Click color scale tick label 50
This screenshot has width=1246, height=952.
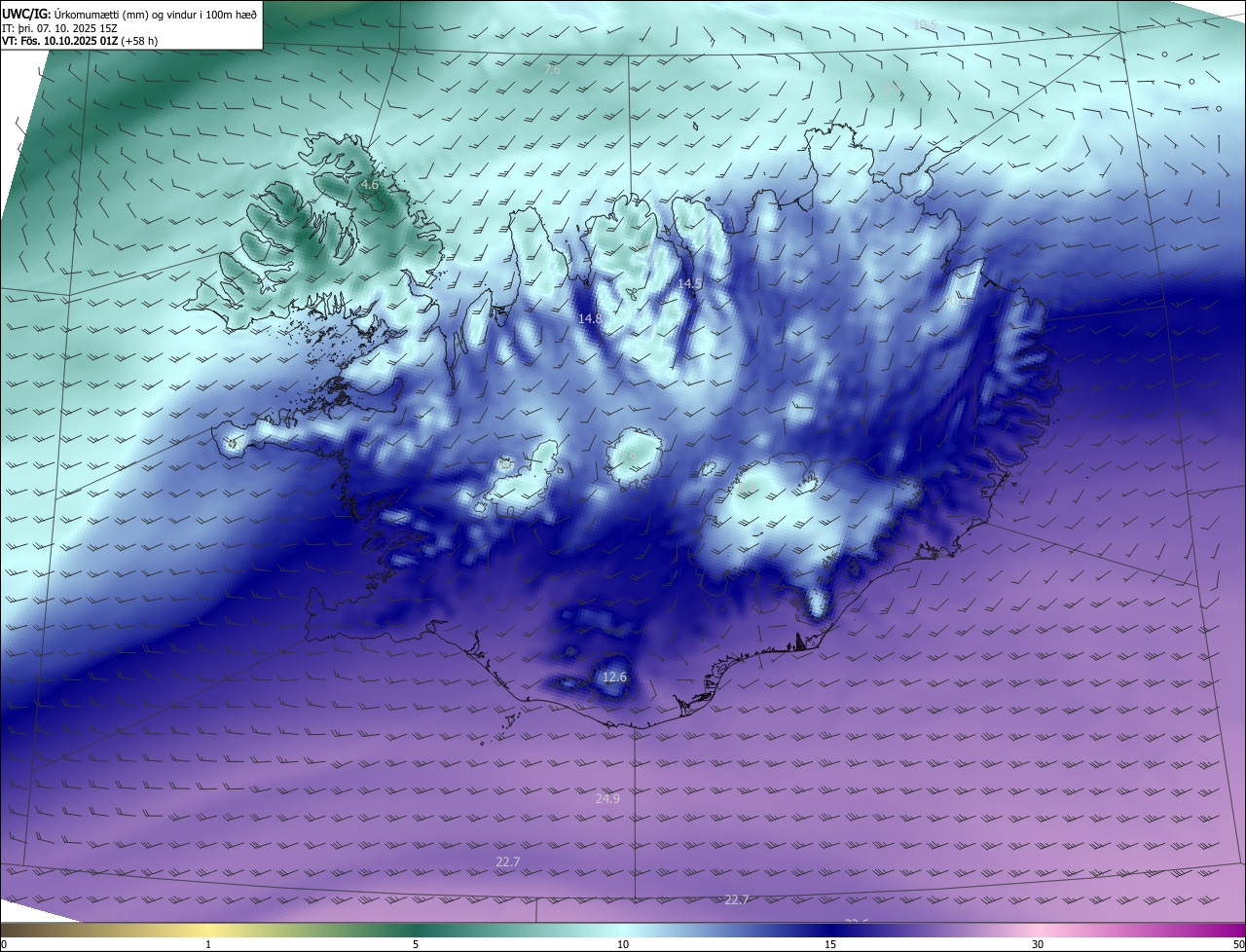1238,944
